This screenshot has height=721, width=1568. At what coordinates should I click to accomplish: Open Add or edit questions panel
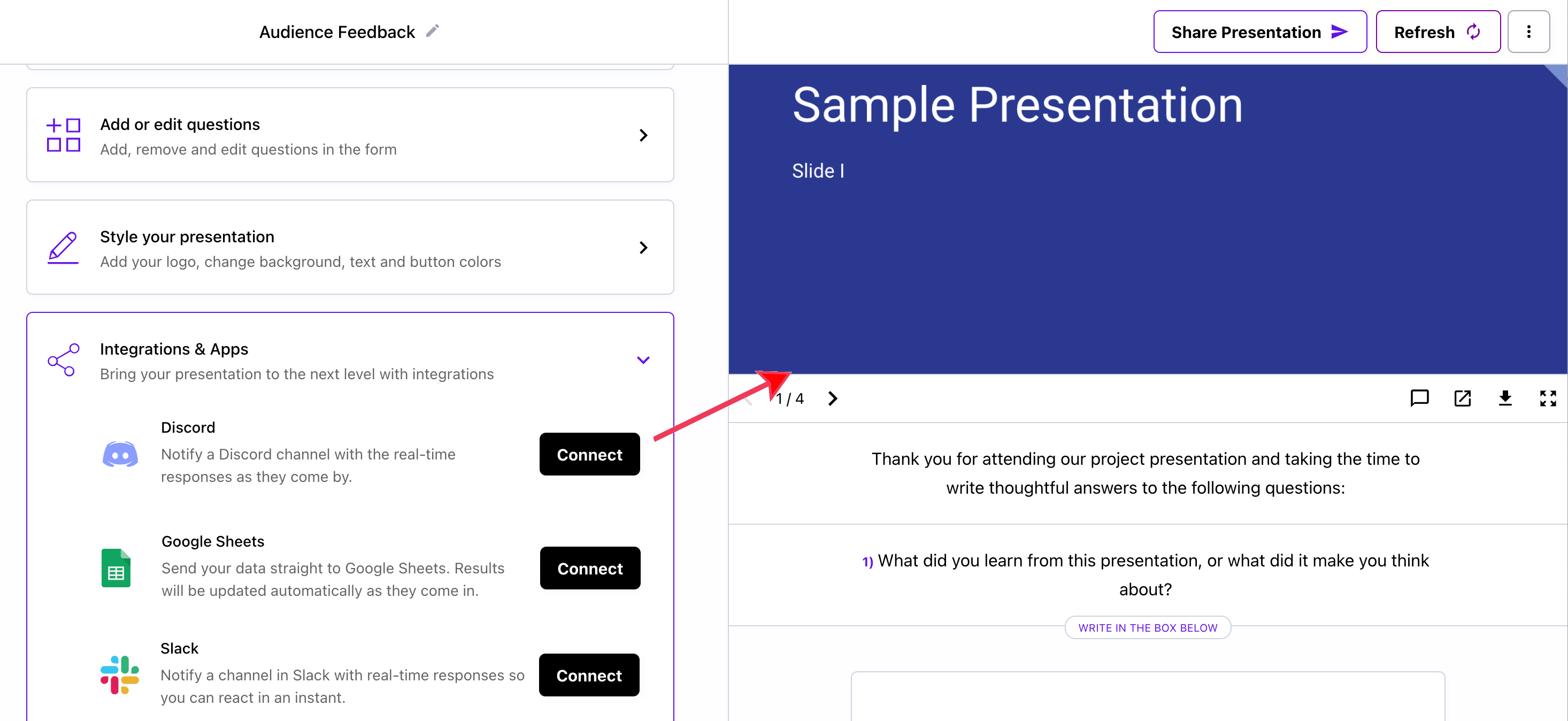350,134
